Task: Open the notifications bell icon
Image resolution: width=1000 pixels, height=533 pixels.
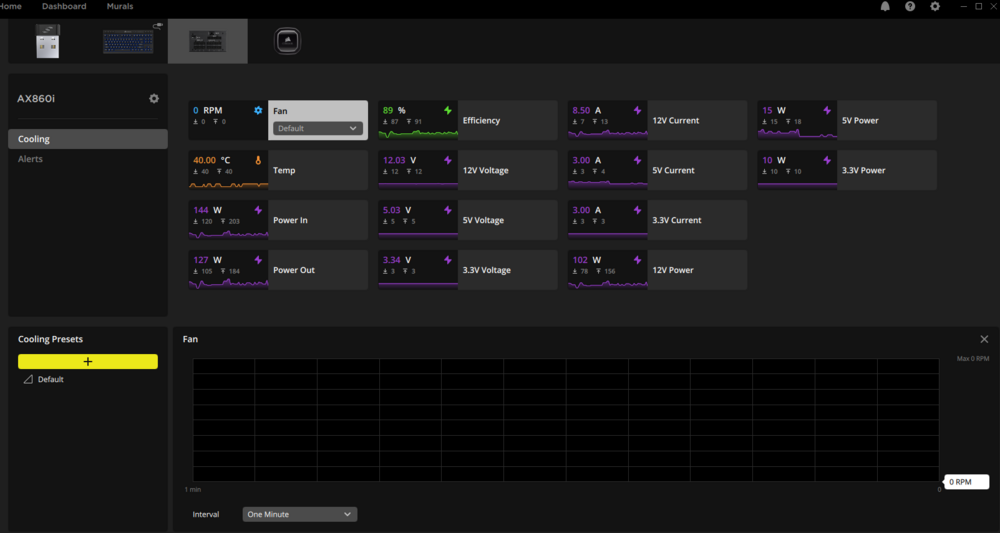Action: [885, 6]
